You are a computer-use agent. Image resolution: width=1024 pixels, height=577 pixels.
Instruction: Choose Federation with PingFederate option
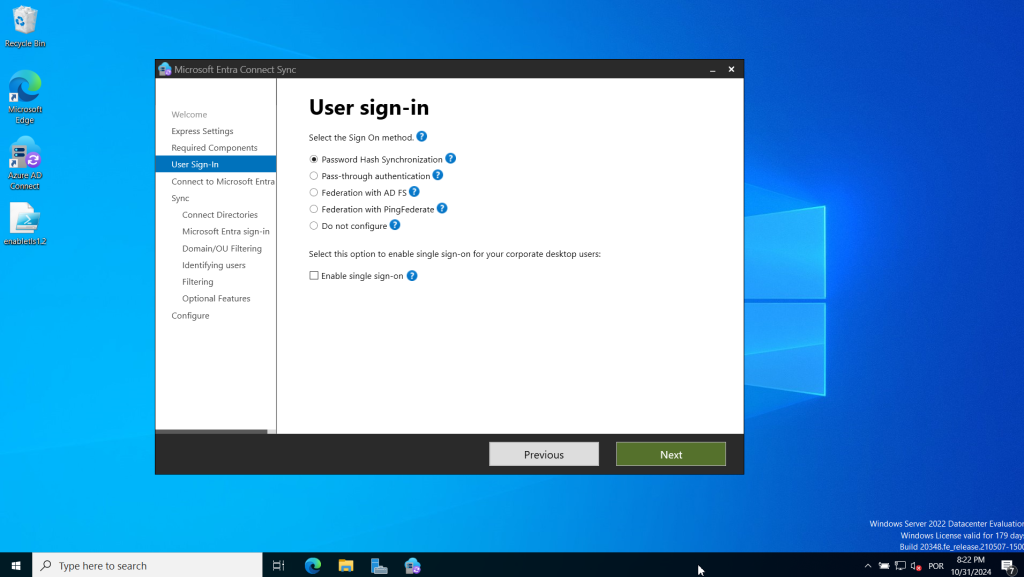point(313,209)
